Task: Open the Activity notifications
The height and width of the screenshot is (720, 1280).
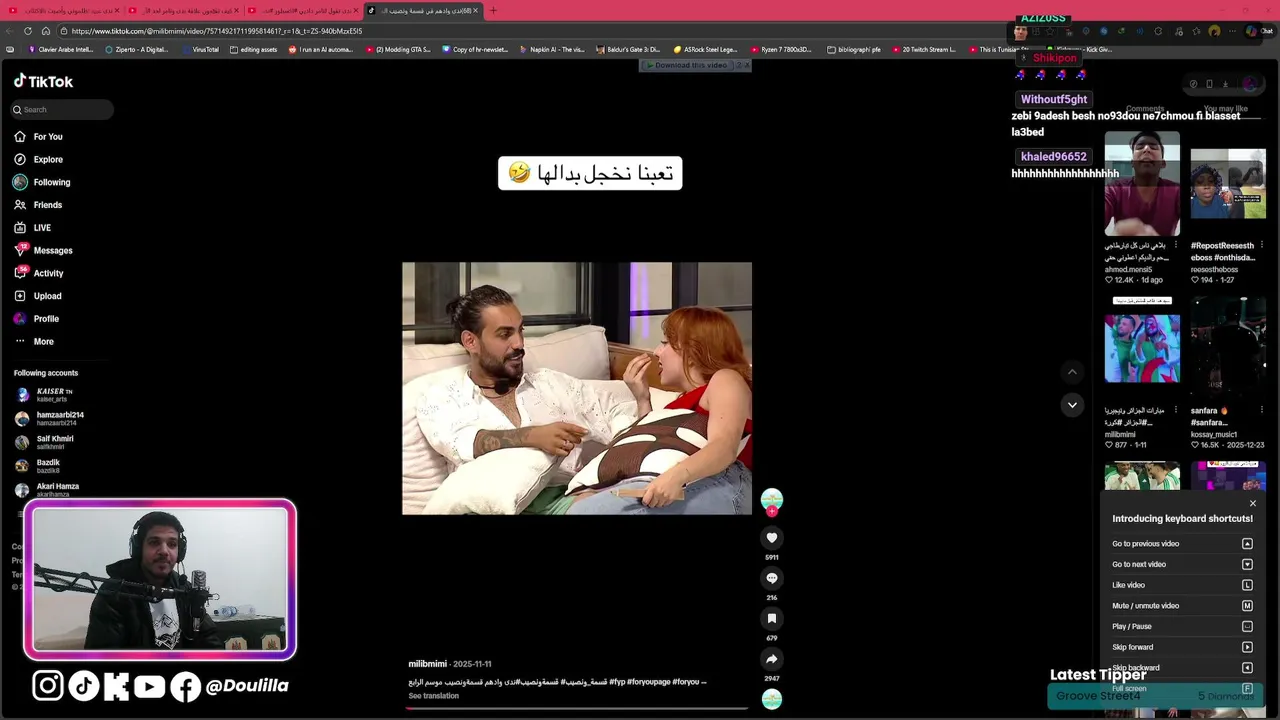Action: (39, 273)
